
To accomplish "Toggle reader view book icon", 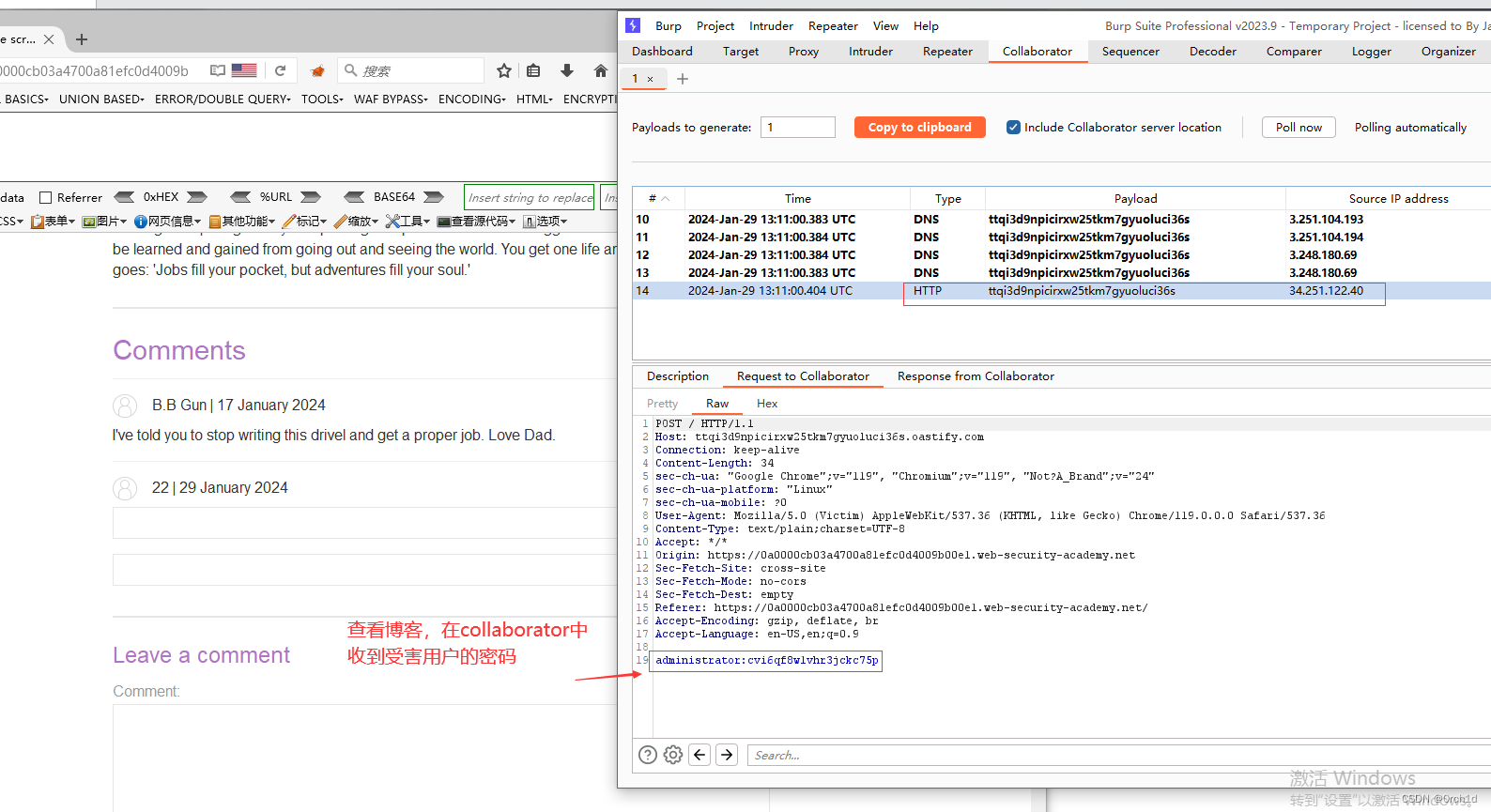I will pos(218,70).
